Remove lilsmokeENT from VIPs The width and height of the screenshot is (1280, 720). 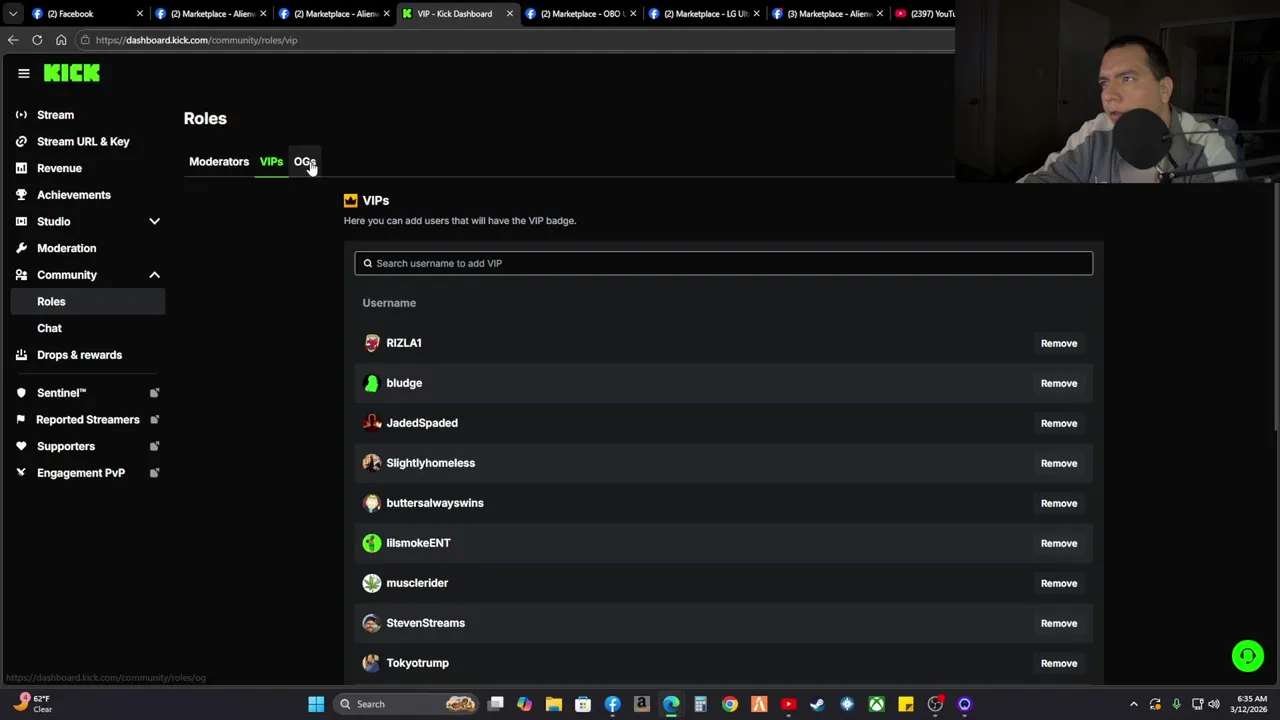point(1058,543)
